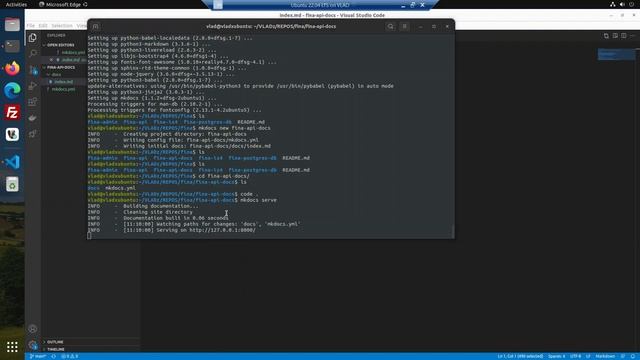Click the terminal search magnifier button
640x360 pixels.
[390, 27]
